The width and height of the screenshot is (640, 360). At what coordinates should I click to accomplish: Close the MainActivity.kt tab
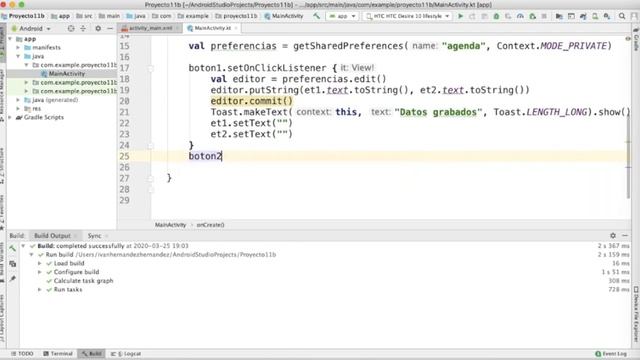(x=236, y=28)
